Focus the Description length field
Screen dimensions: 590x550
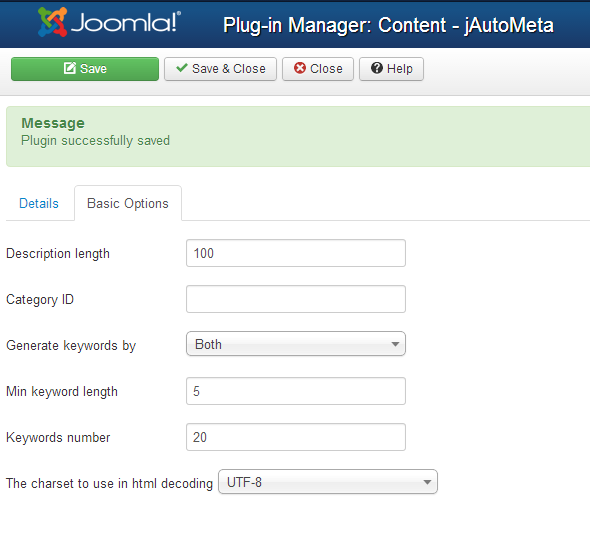(296, 253)
